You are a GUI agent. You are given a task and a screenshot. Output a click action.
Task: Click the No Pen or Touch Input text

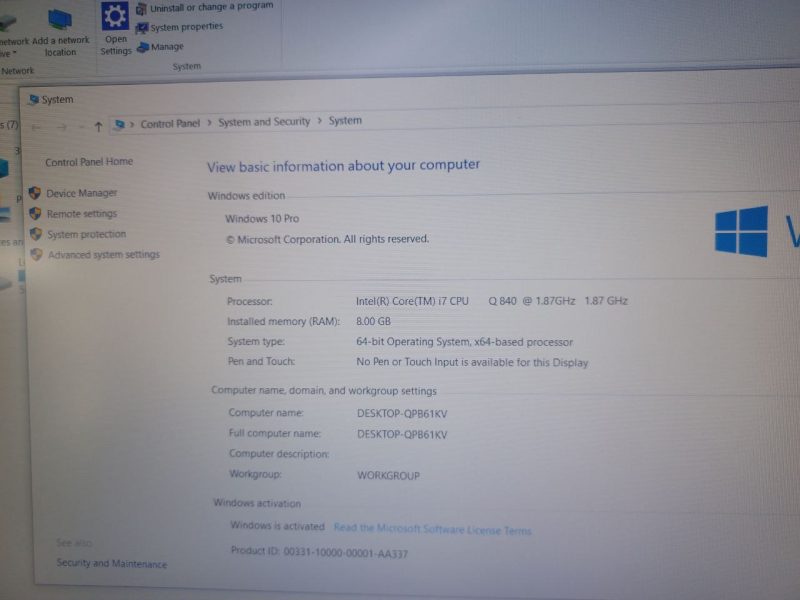[x=472, y=362]
